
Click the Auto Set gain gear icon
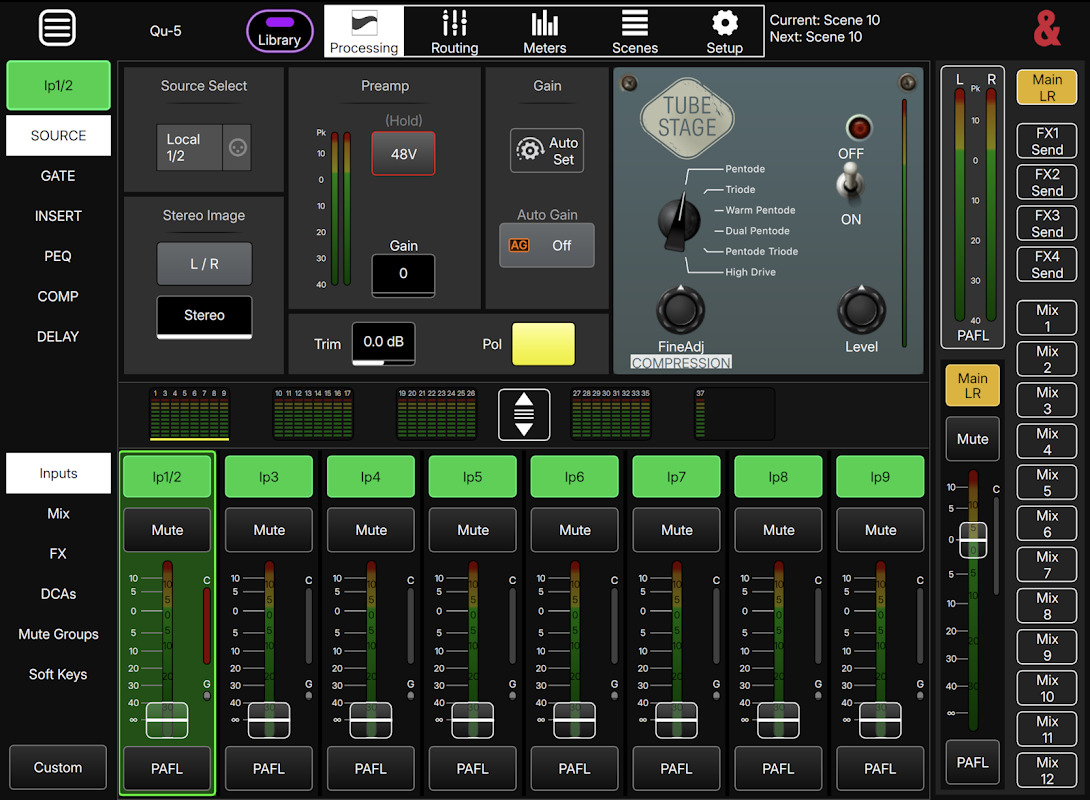coord(530,150)
